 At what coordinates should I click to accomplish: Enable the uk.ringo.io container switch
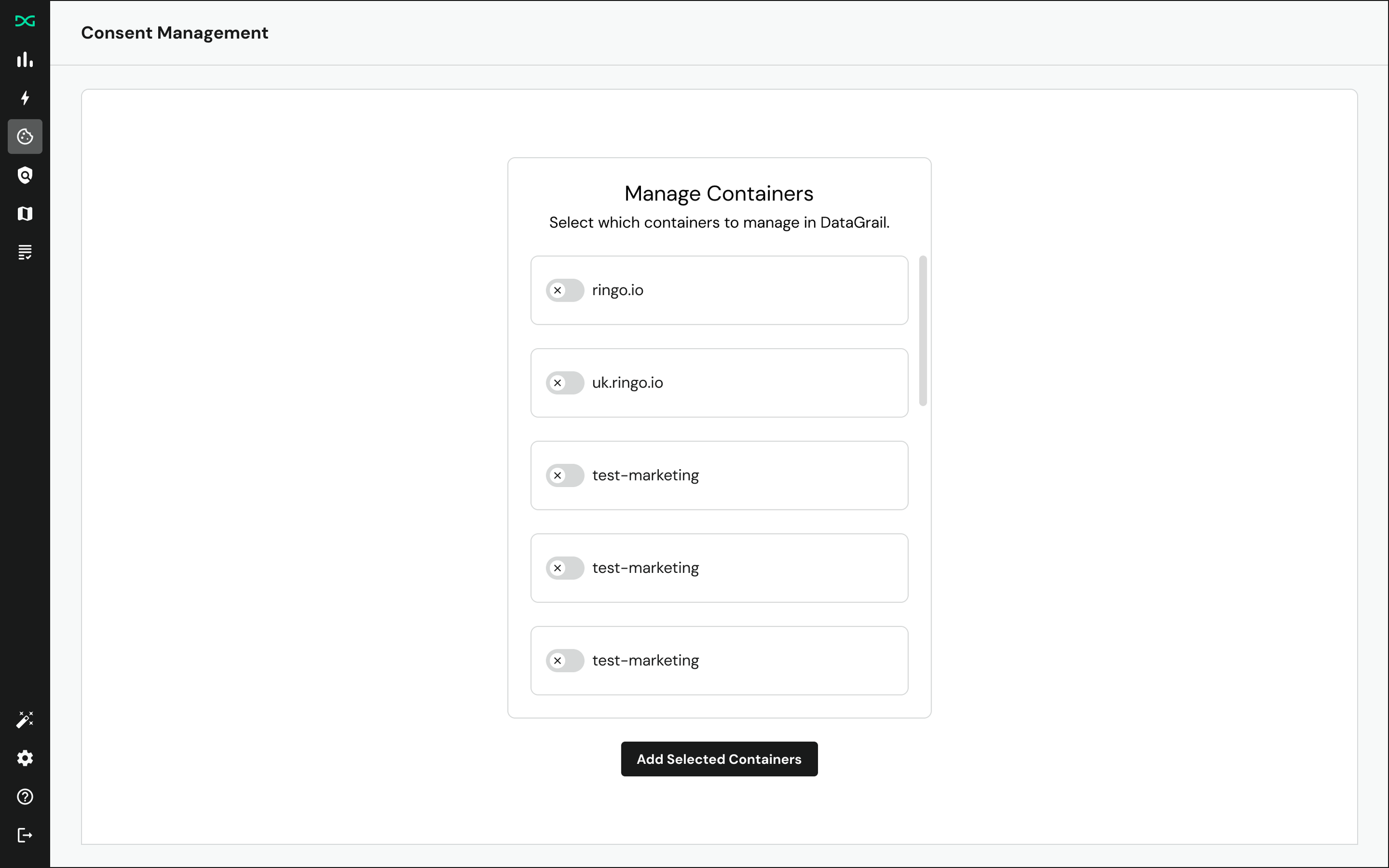(565, 383)
